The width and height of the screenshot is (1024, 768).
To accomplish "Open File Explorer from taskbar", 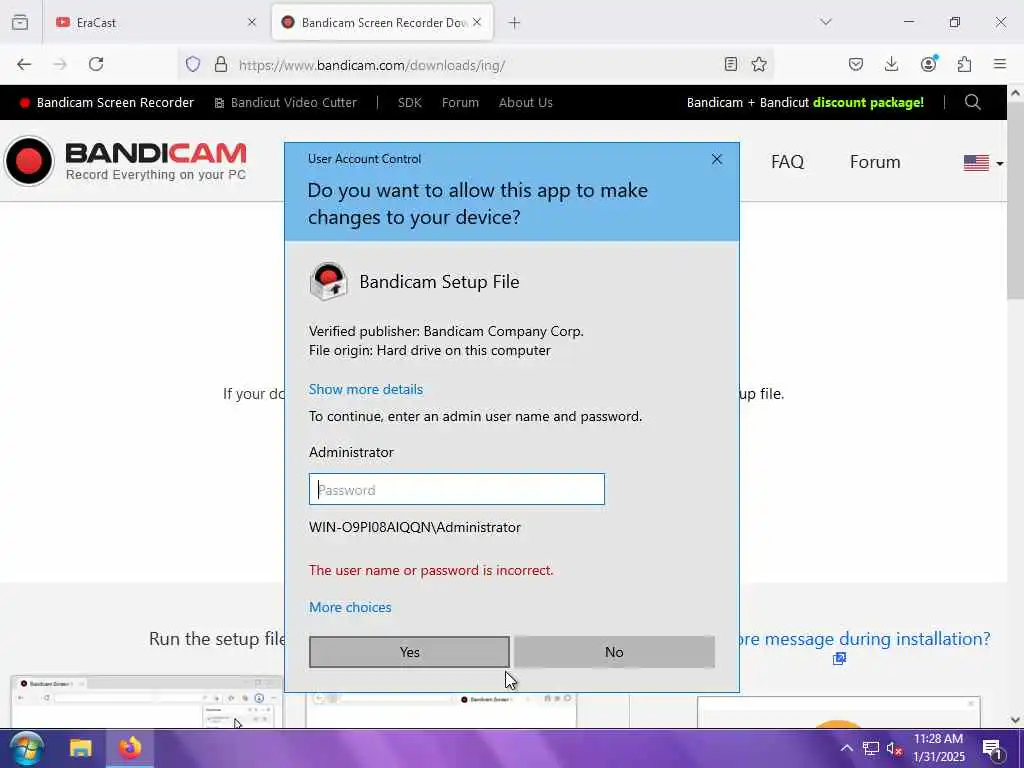I will [x=81, y=748].
